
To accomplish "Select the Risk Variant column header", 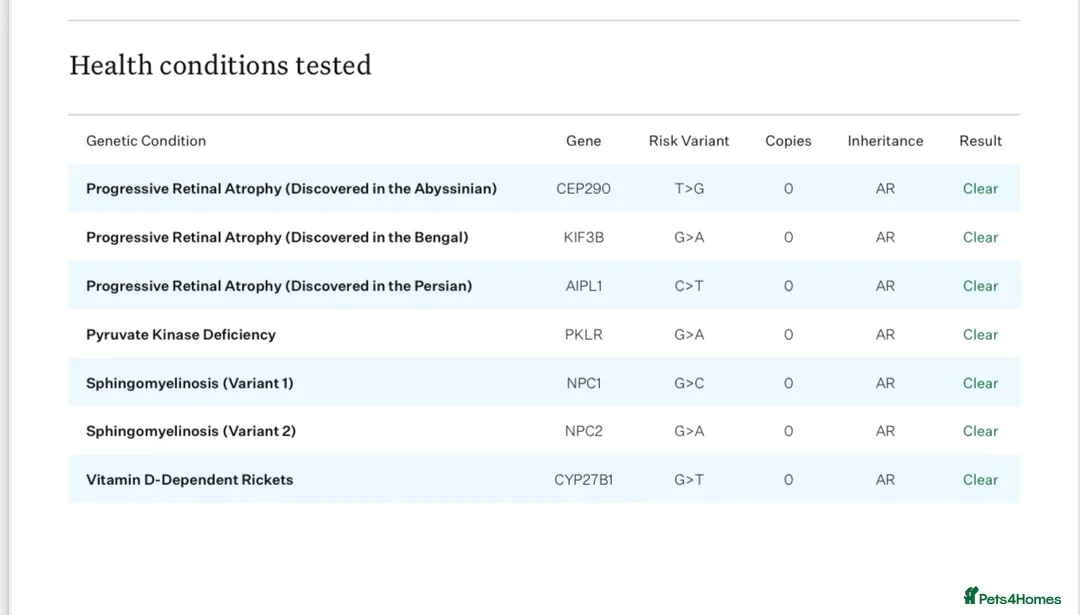I will click(x=689, y=141).
